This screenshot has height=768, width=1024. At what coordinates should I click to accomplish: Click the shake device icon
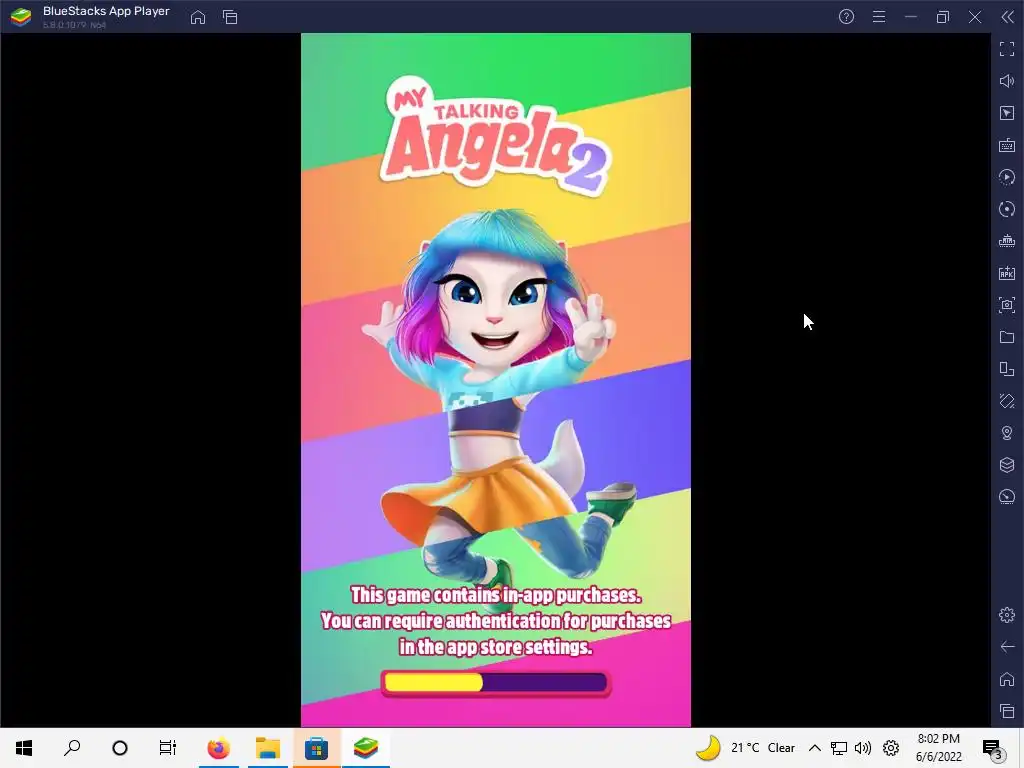pos(1007,401)
